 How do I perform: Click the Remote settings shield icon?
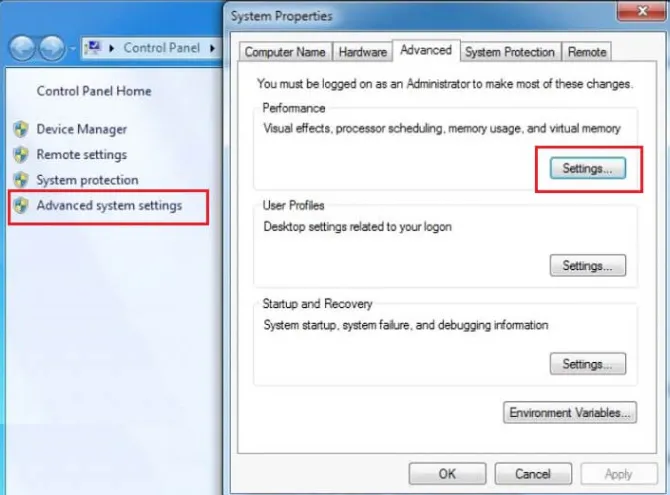(21, 155)
